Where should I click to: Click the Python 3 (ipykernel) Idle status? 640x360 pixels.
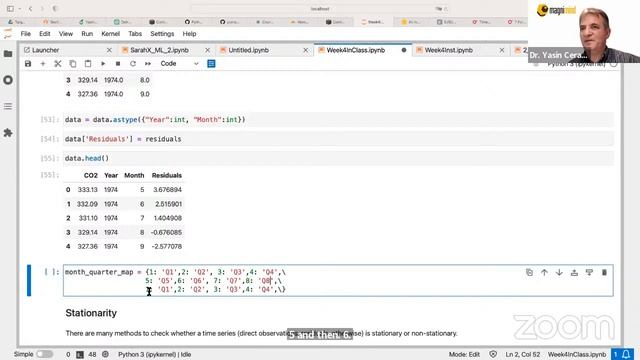(155, 355)
